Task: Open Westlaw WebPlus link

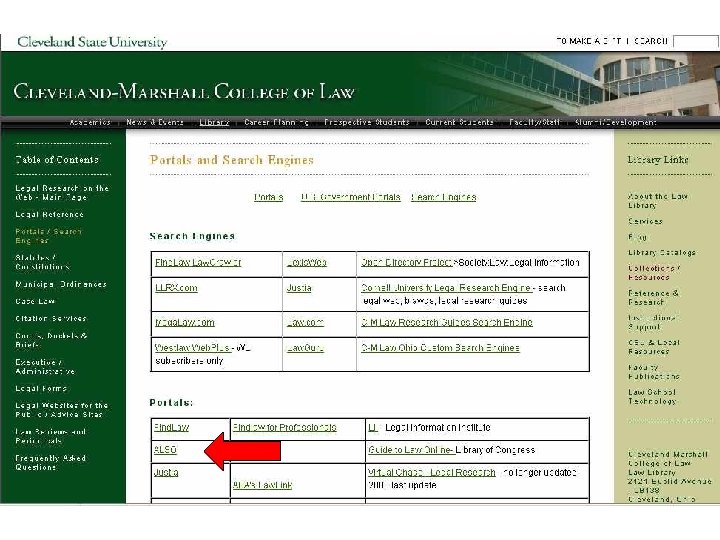Action: pos(192,348)
